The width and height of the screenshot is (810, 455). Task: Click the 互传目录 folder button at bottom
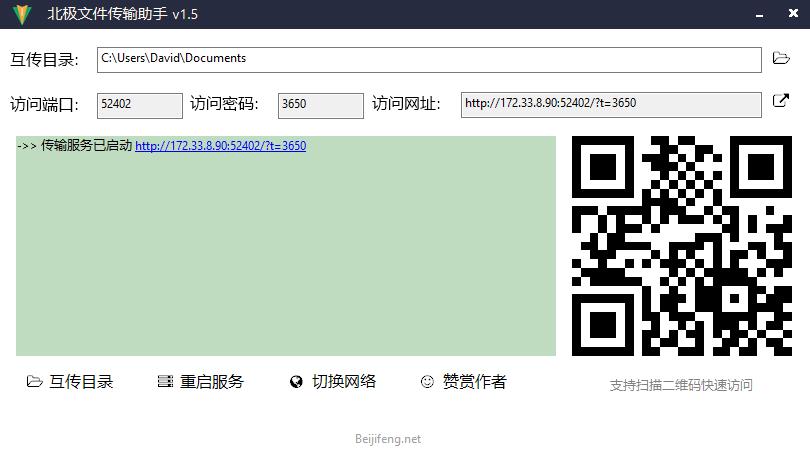70,382
